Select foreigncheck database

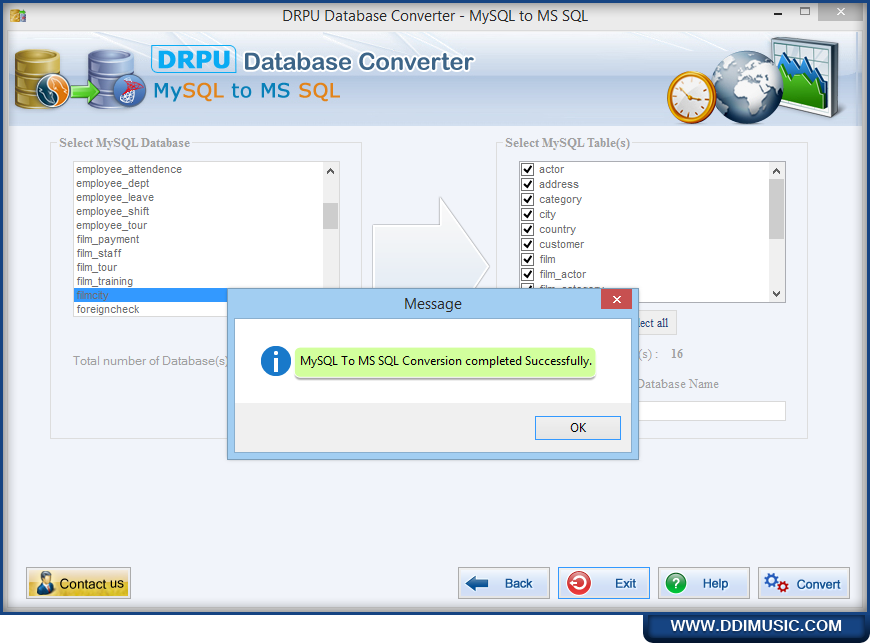(151, 309)
